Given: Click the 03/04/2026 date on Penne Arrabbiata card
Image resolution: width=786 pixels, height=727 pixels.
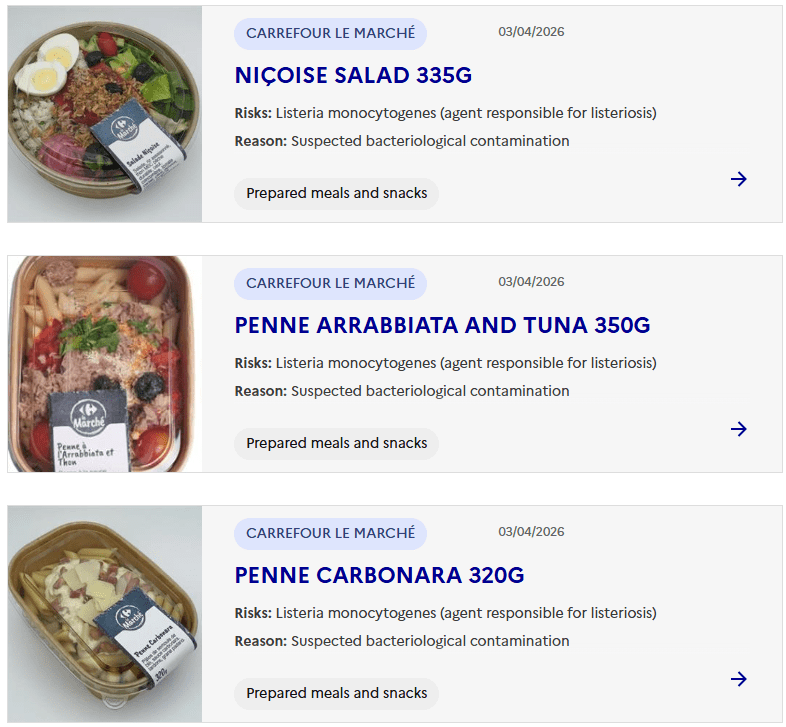Looking at the screenshot, I should click(531, 282).
